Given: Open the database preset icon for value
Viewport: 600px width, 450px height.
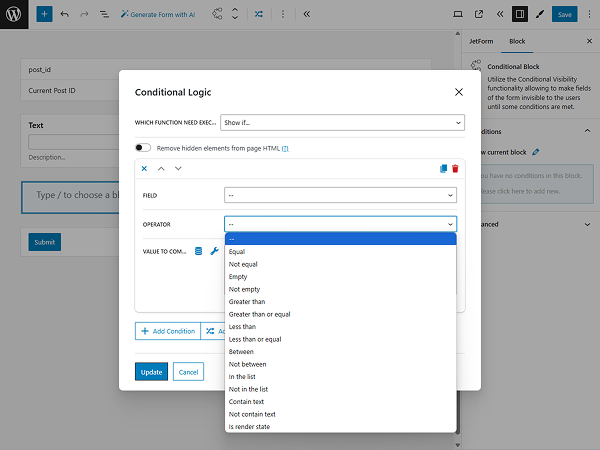Looking at the screenshot, I should pyautogui.click(x=198, y=251).
